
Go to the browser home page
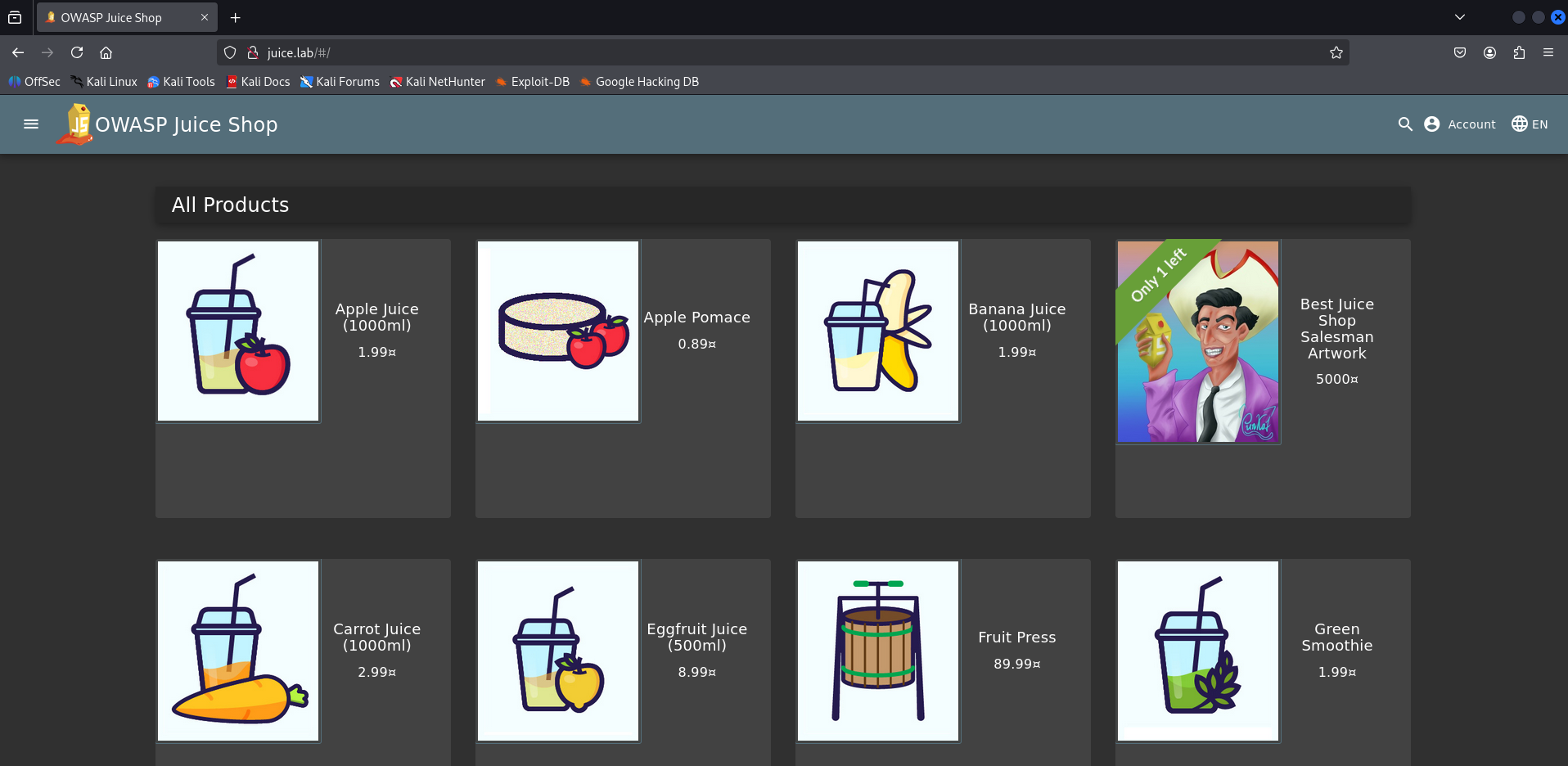pos(106,52)
